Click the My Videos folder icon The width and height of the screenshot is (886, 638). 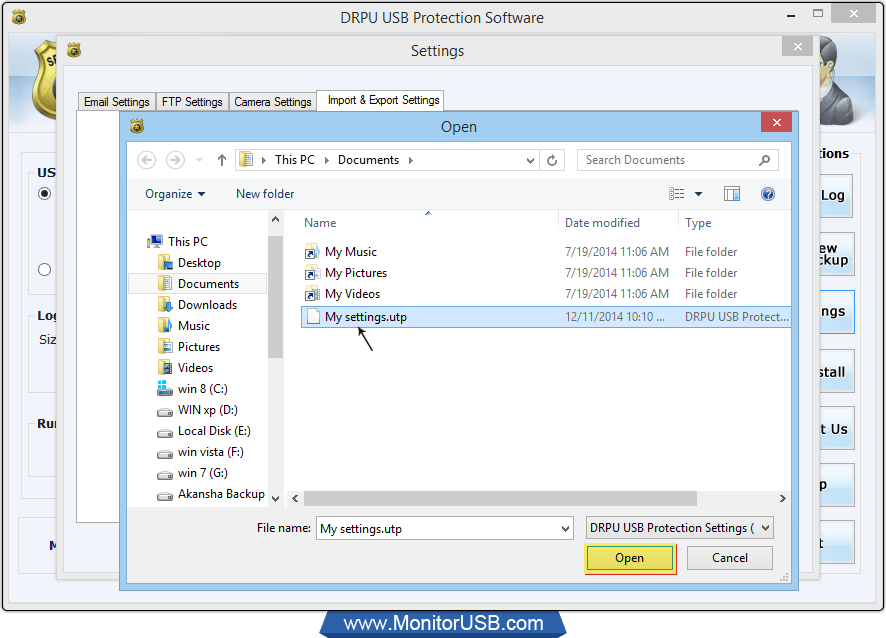[x=311, y=294]
